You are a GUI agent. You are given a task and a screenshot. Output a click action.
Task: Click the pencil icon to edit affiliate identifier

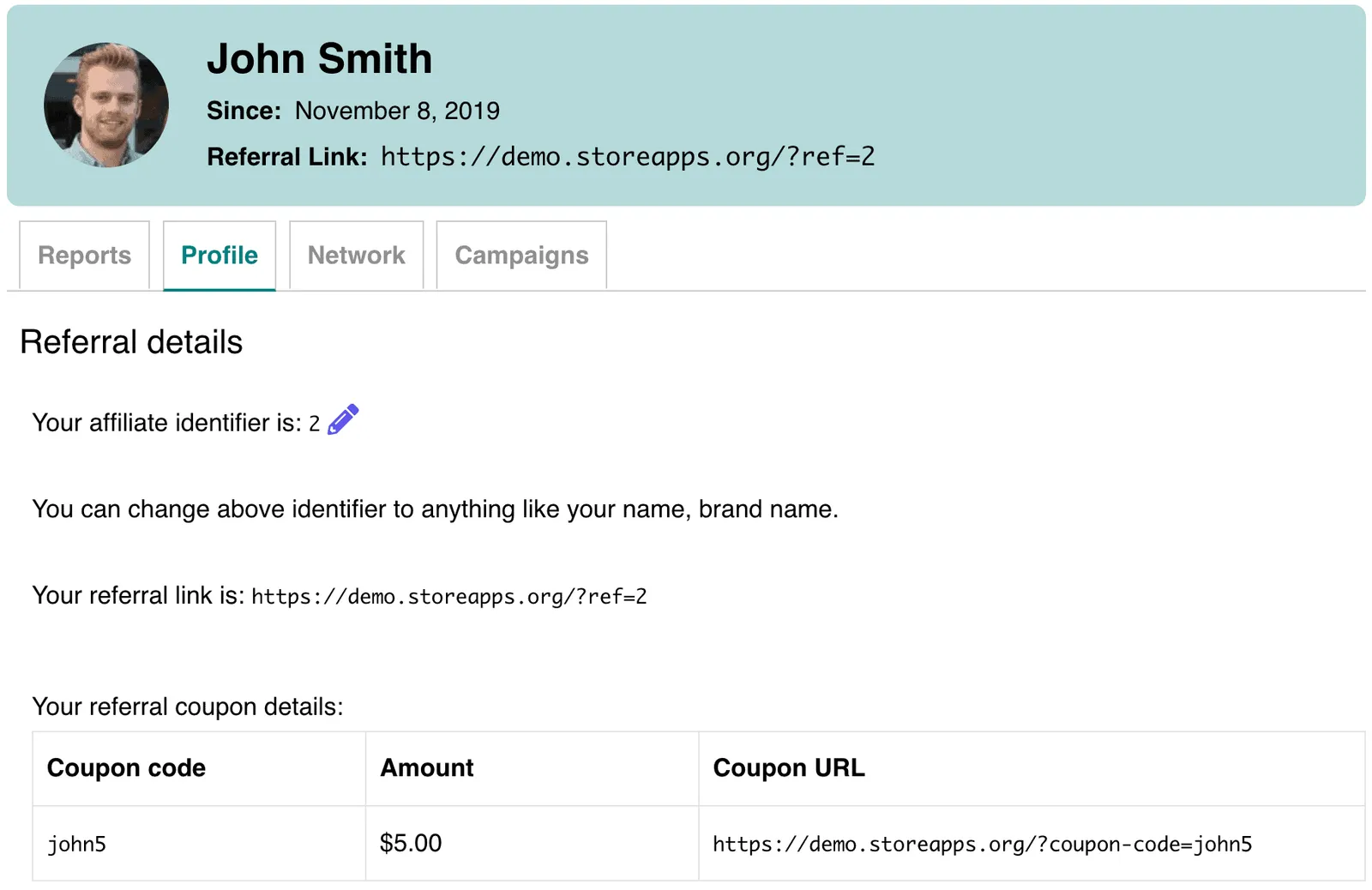[x=343, y=419]
